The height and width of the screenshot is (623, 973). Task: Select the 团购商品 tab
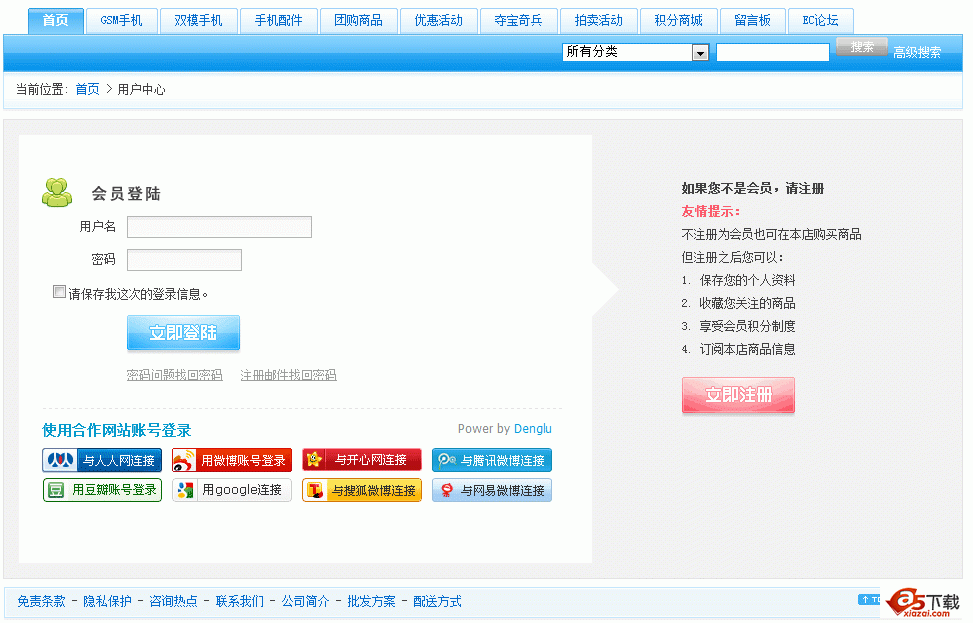[359, 20]
